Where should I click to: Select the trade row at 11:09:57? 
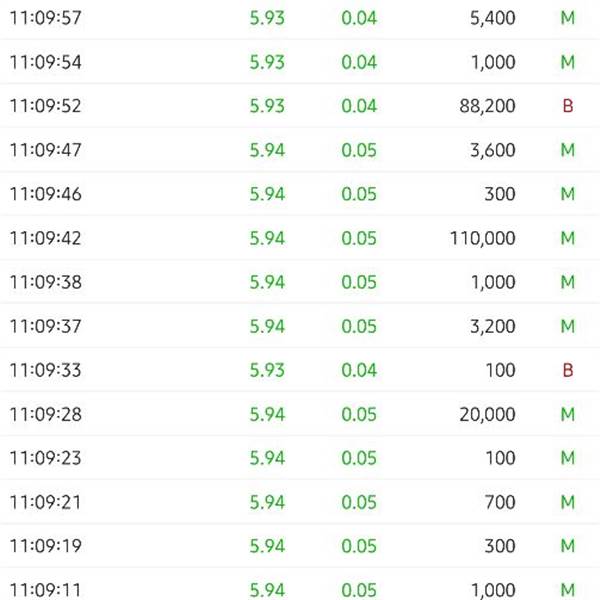click(x=300, y=18)
